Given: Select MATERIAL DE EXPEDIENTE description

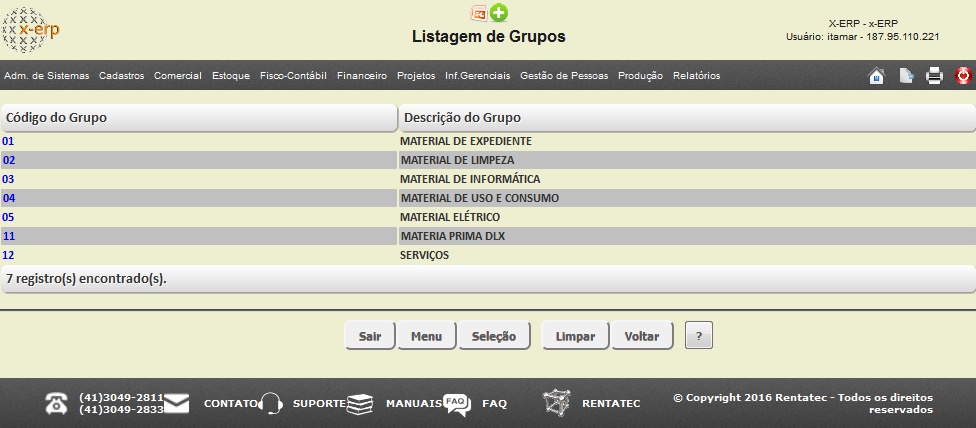Looking at the screenshot, I should [x=466, y=141].
